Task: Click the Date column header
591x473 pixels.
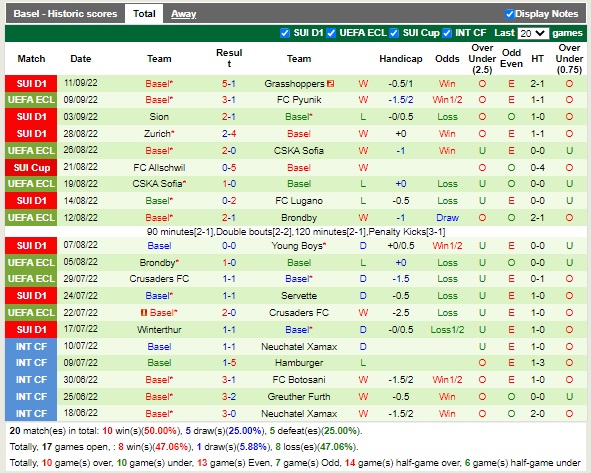Action: coord(81,59)
